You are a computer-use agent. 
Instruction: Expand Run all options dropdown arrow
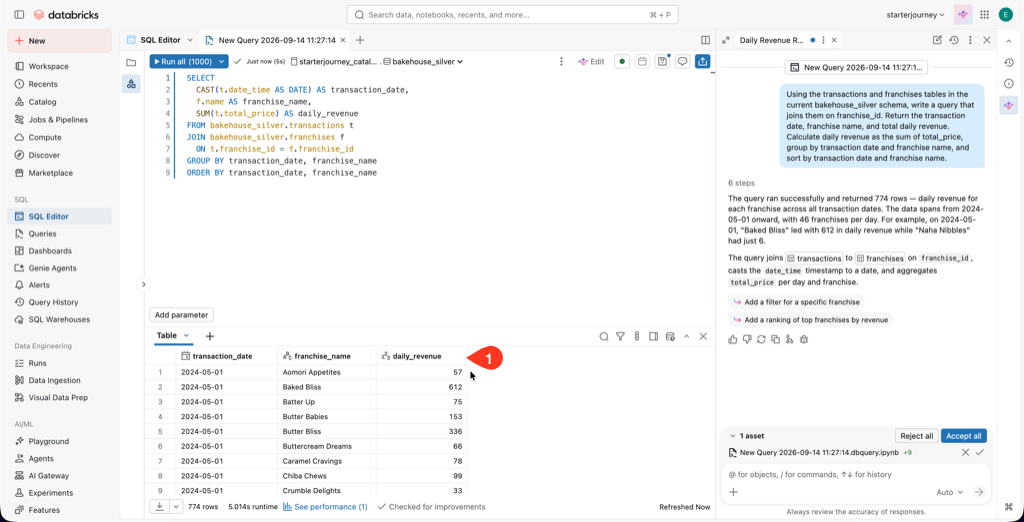coord(222,61)
